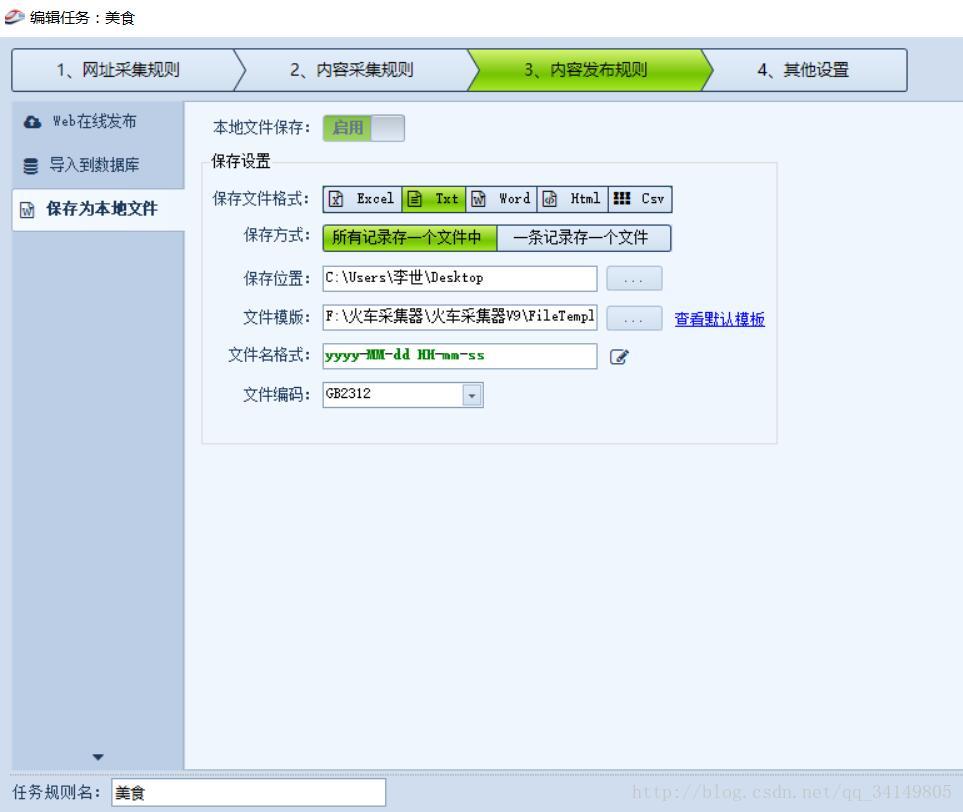This screenshot has width=963, height=812.
Task: Click the edit icon beside 文件名格式
Action: 619,357
